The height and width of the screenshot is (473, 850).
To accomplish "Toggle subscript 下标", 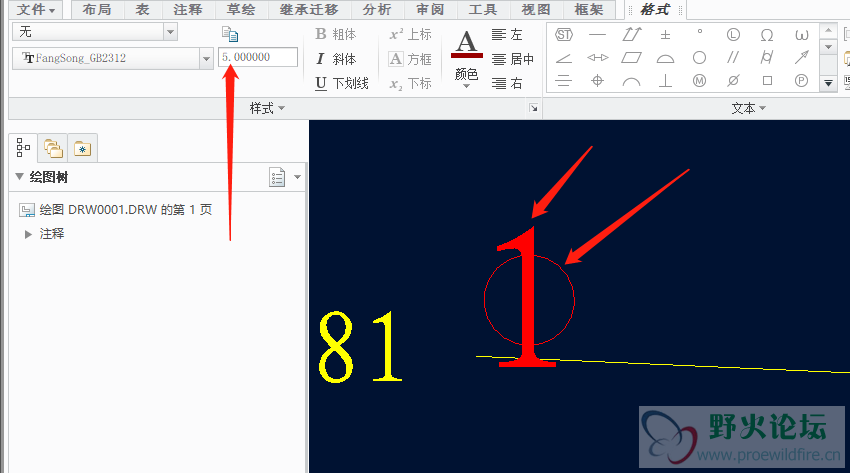I will click(410, 83).
